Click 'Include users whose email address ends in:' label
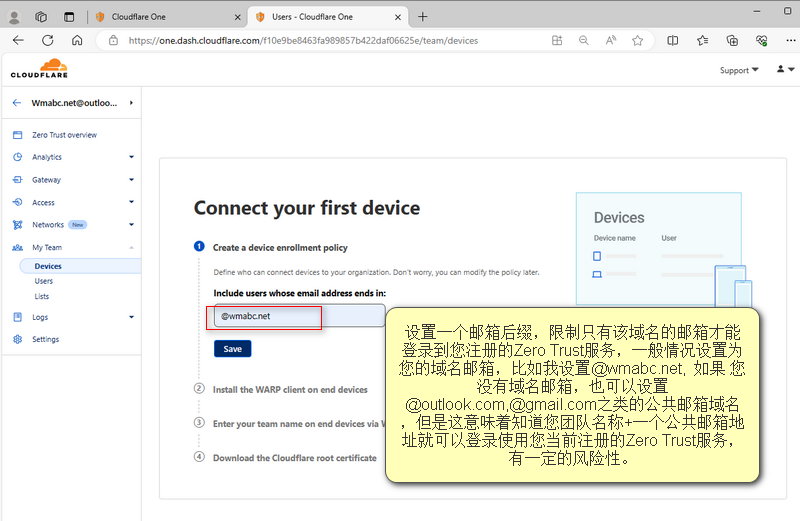800x521 pixels. [299, 293]
